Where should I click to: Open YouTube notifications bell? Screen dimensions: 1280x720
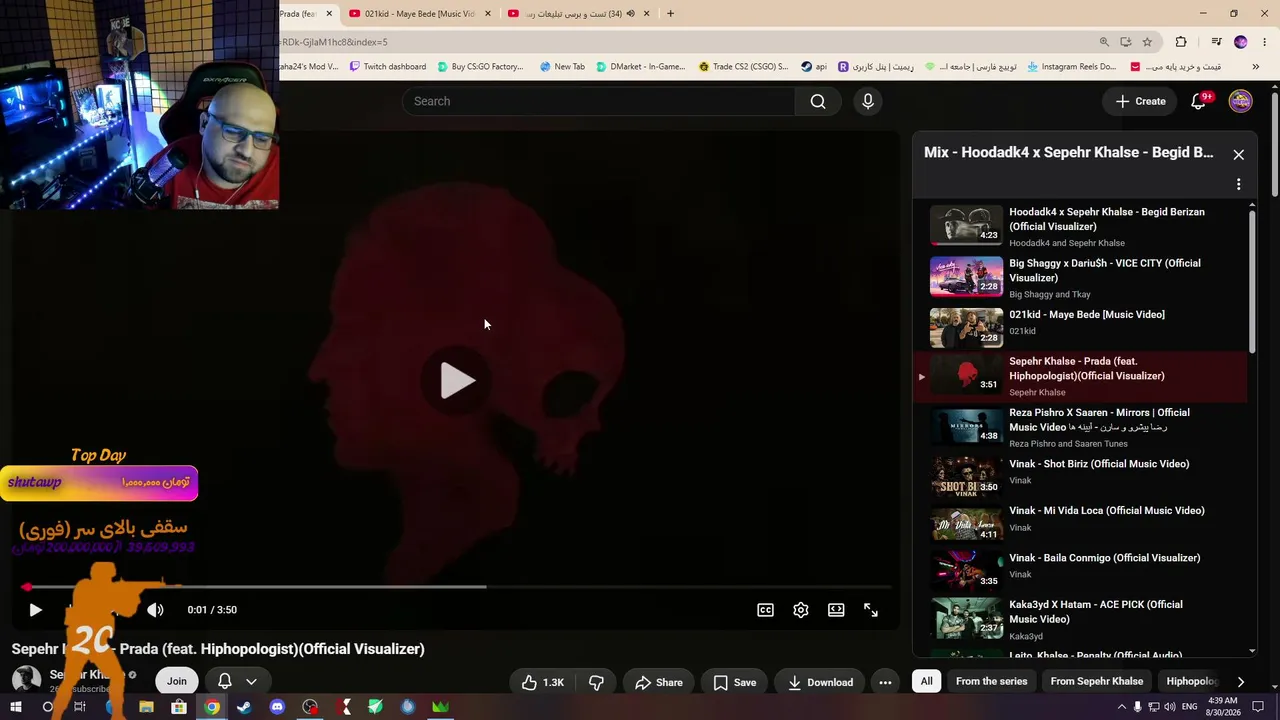pyautogui.click(x=1199, y=101)
